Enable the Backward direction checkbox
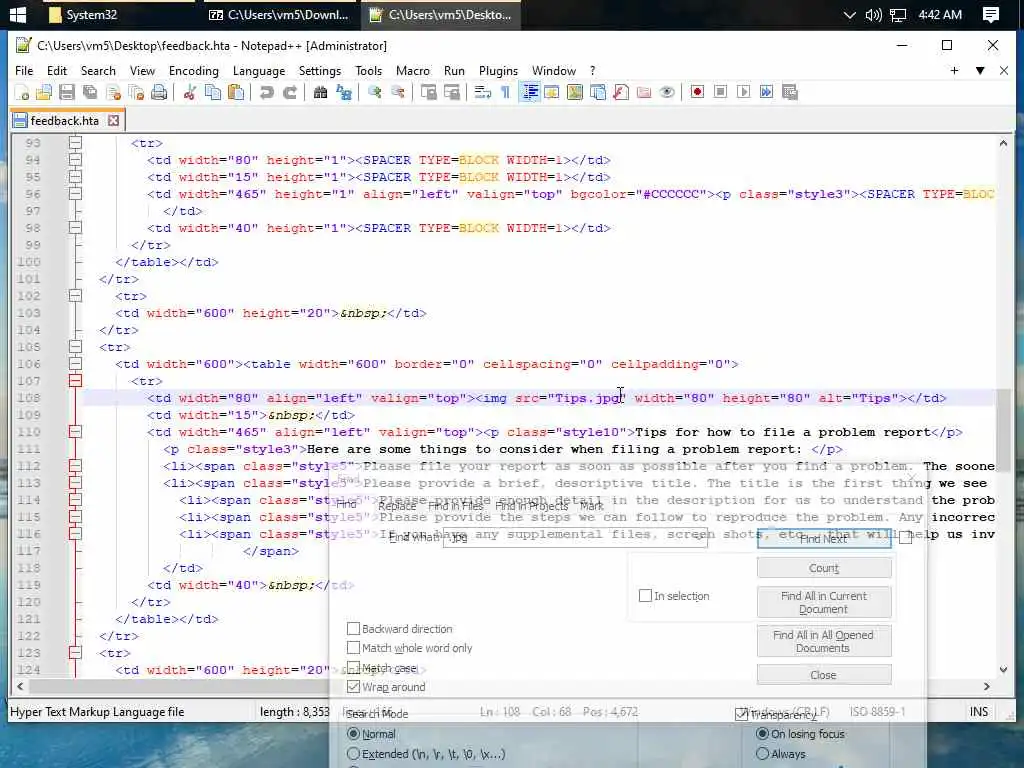The height and width of the screenshot is (768, 1024). (x=353, y=629)
